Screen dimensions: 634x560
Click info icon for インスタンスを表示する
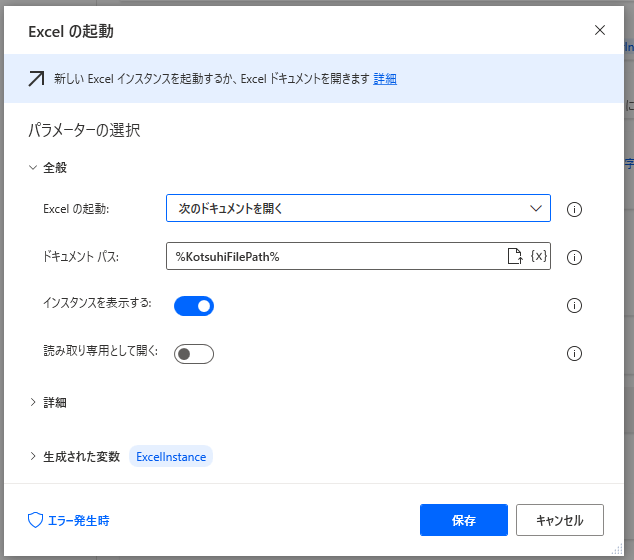pos(574,305)
